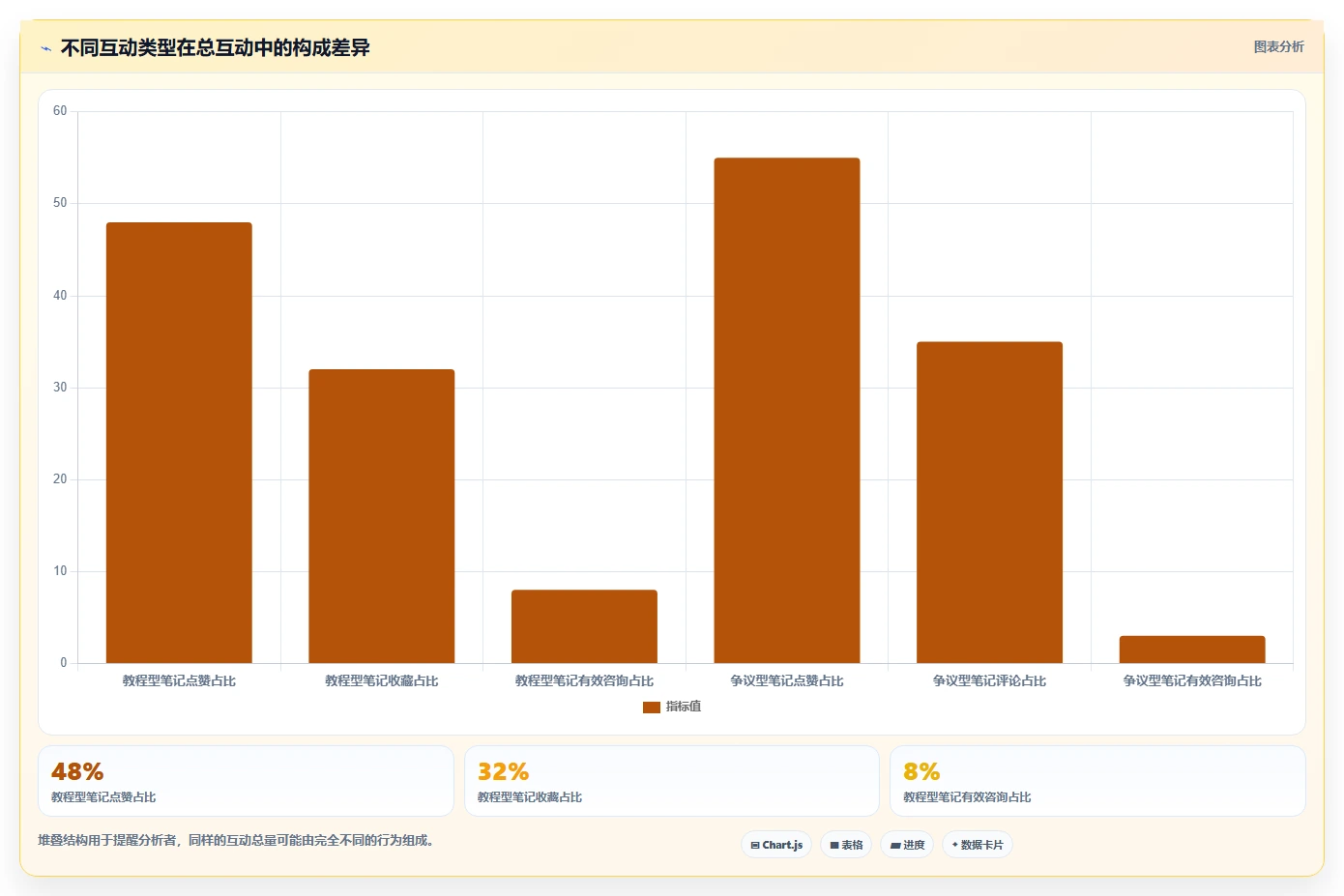Screen dimensions: 1344x896
Task: Click the 进度 tag chip
Action: (x=907, y=845)
